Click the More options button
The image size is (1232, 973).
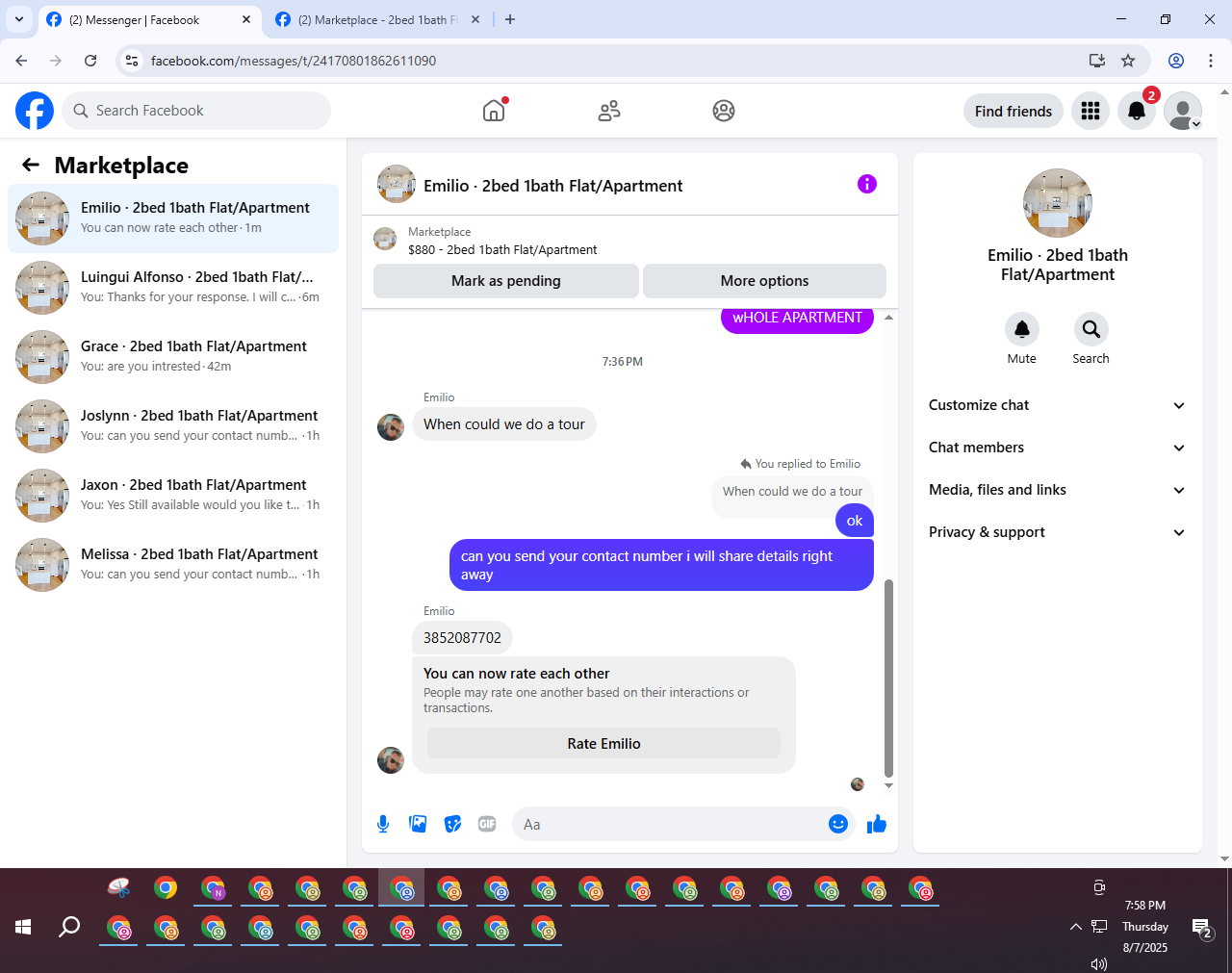[x=764, y=281]
